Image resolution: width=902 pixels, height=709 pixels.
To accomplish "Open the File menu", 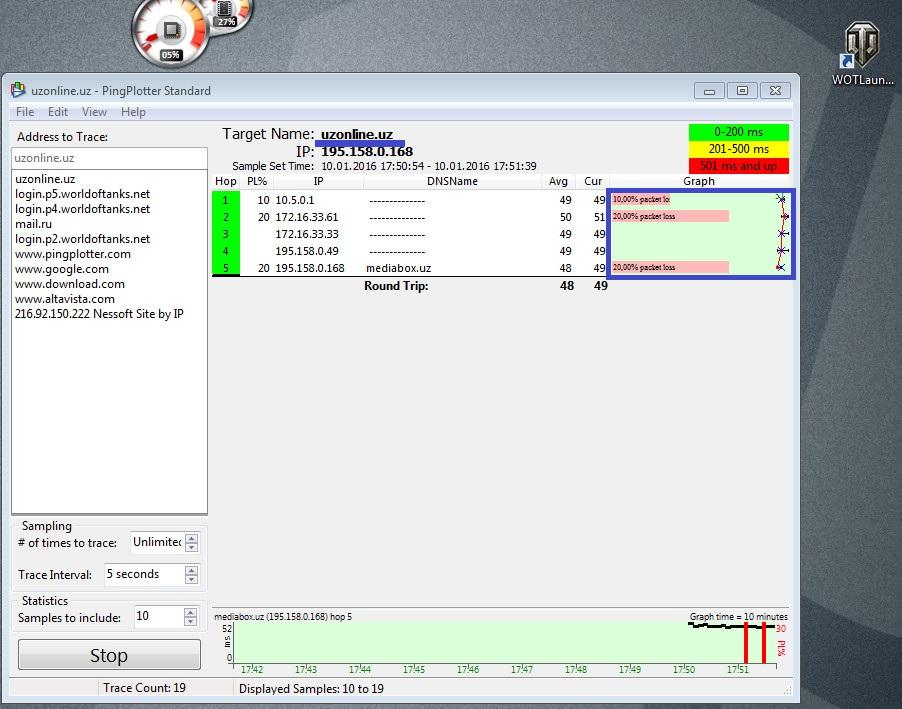I will 25,112.
